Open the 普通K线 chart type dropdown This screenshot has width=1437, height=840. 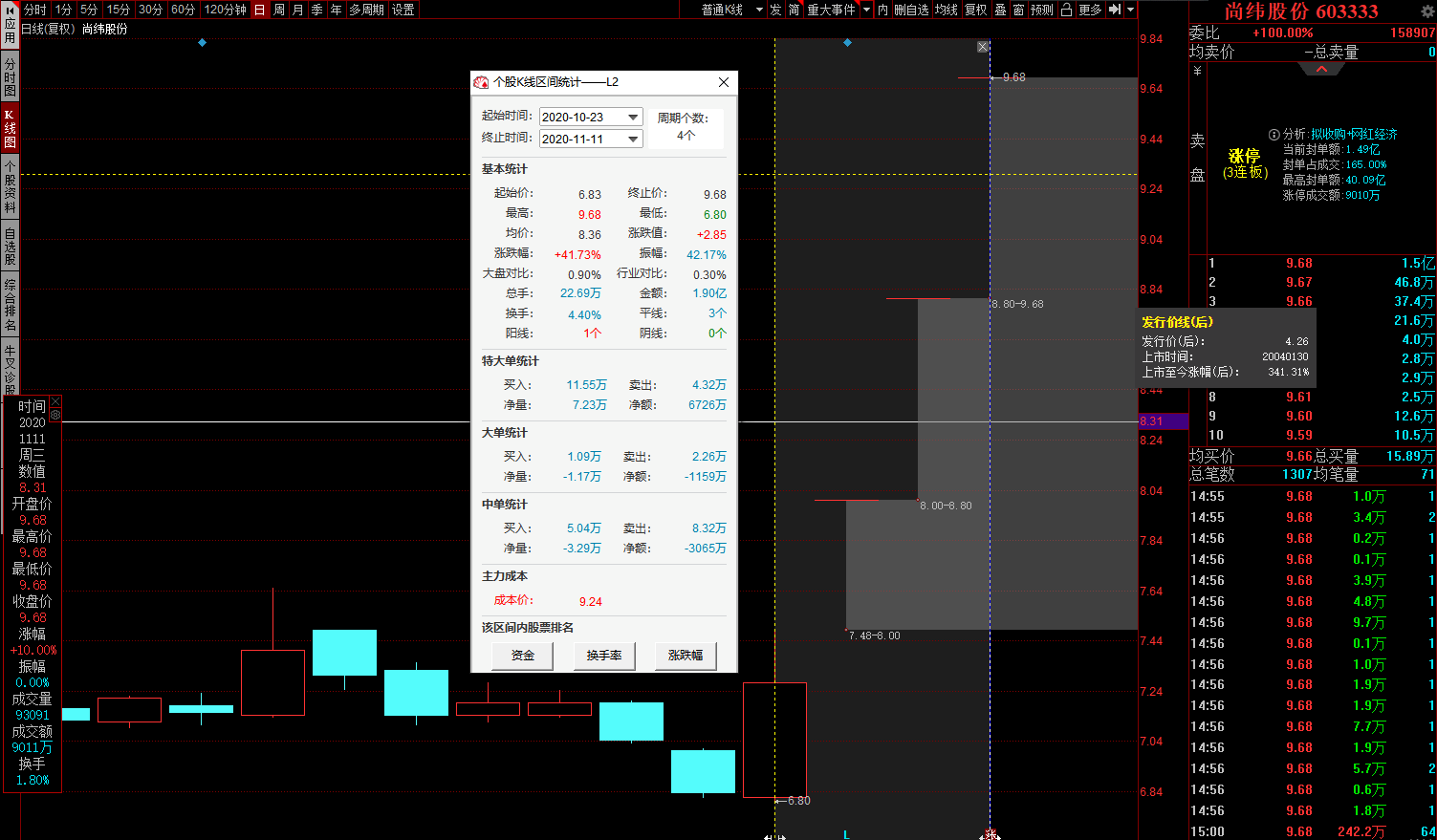tap(731, 10)
